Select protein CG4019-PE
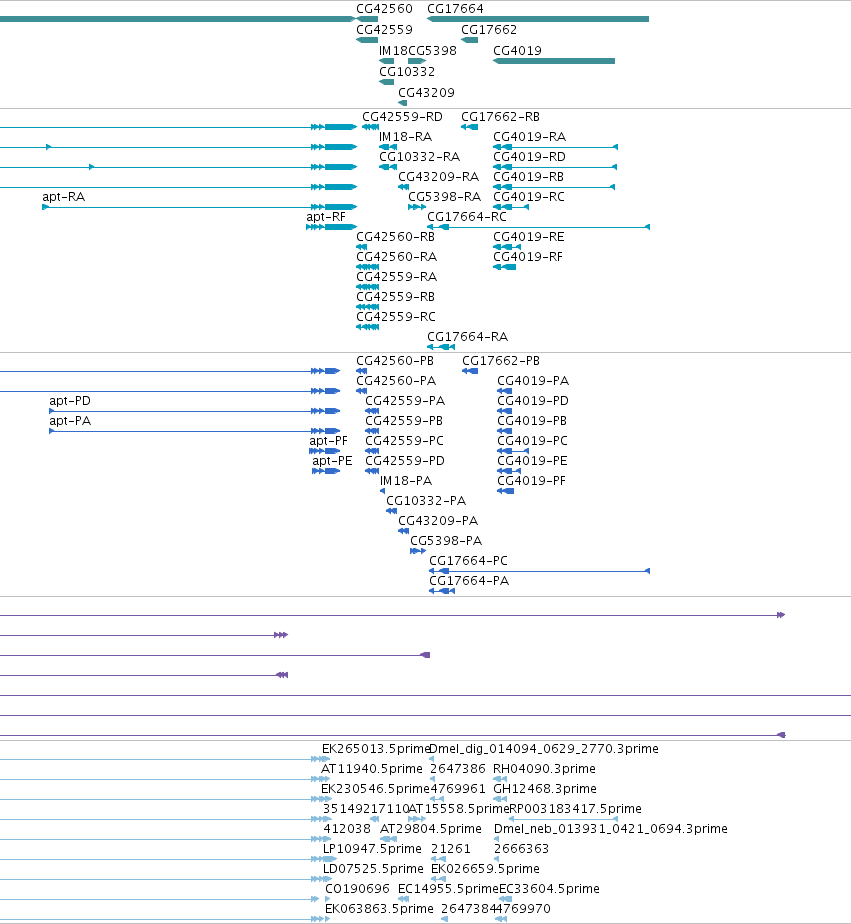This screenshot has width=851, height=924. (532, 461)
